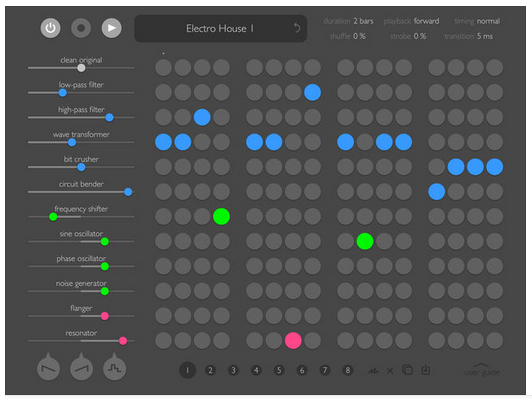Disable the last bit crusher step
532x399 pixels.
point(495,167)
